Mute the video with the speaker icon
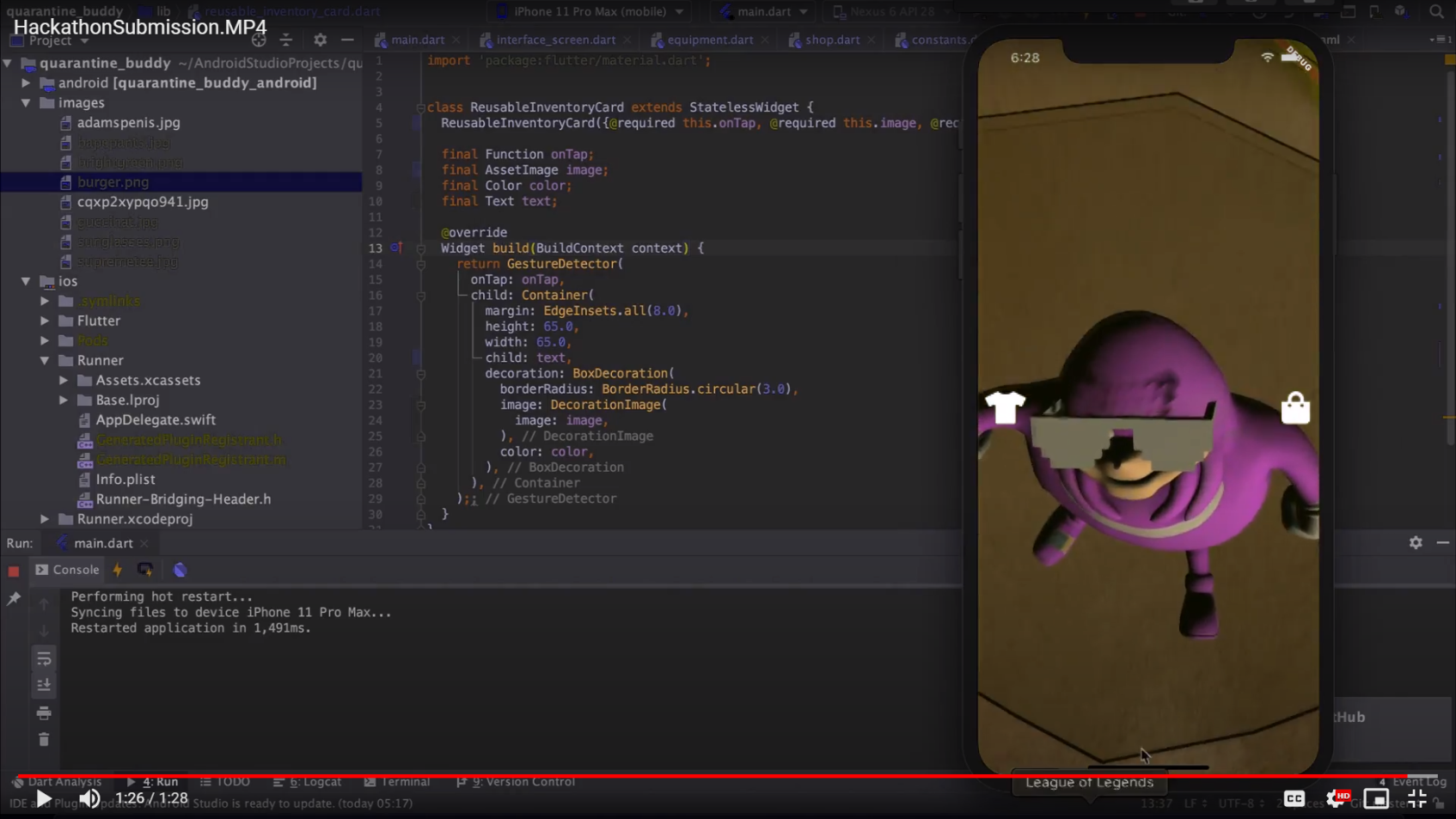The height and width of the screenshot is (819, 1456). [x=89, y=798]
